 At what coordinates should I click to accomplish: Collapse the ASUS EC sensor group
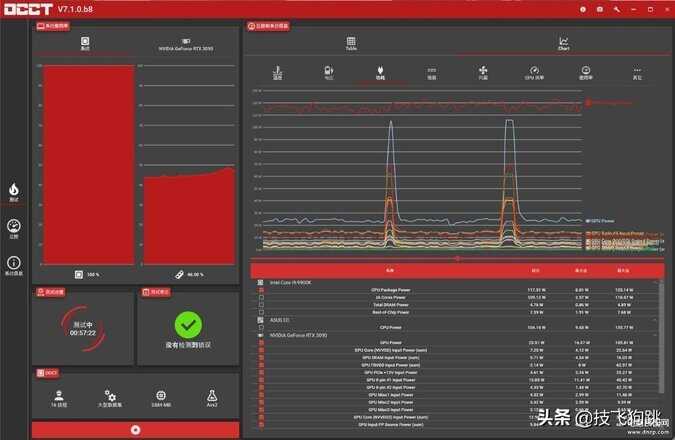(279, 320)
